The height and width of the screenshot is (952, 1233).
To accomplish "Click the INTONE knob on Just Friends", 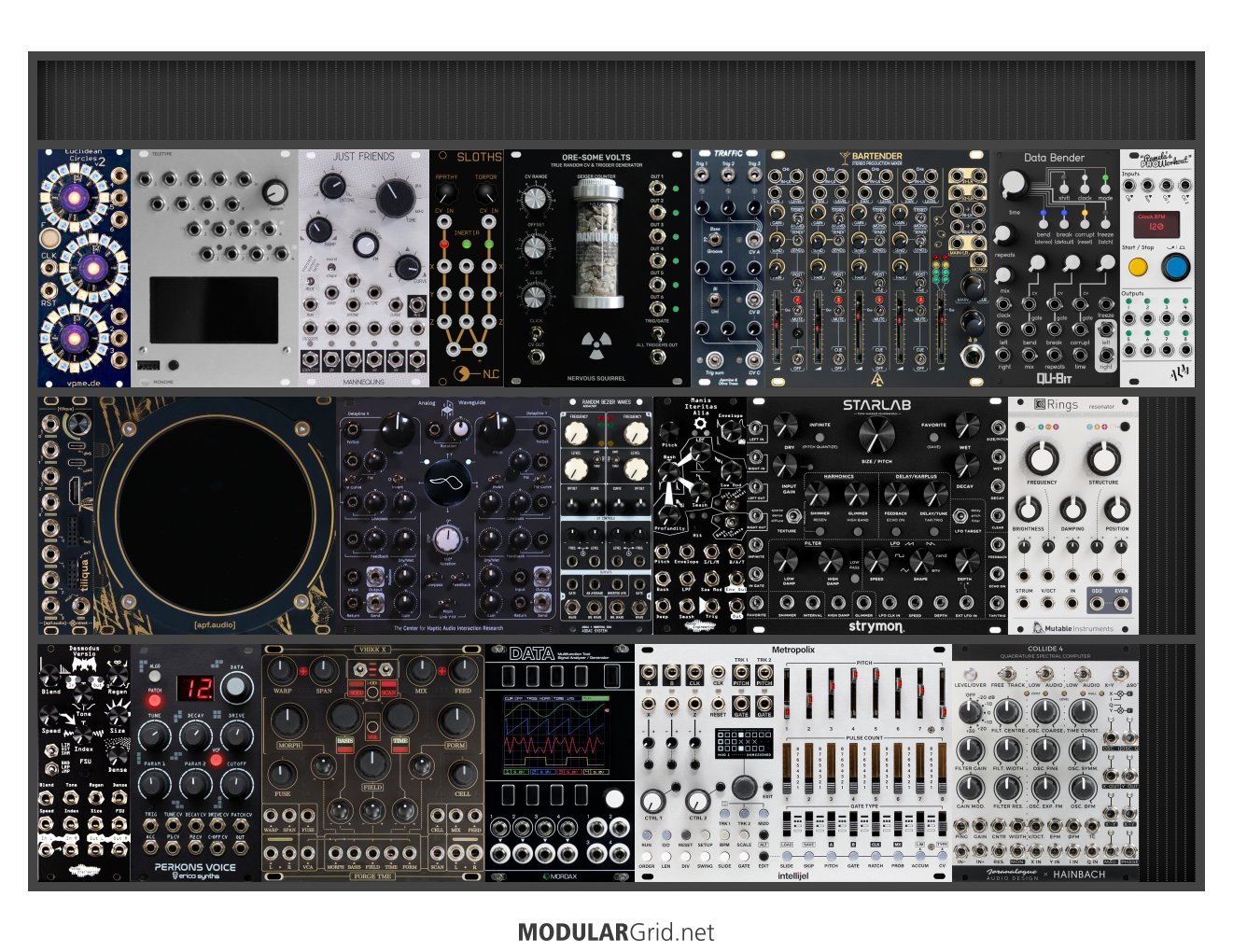I will [333, 188].
